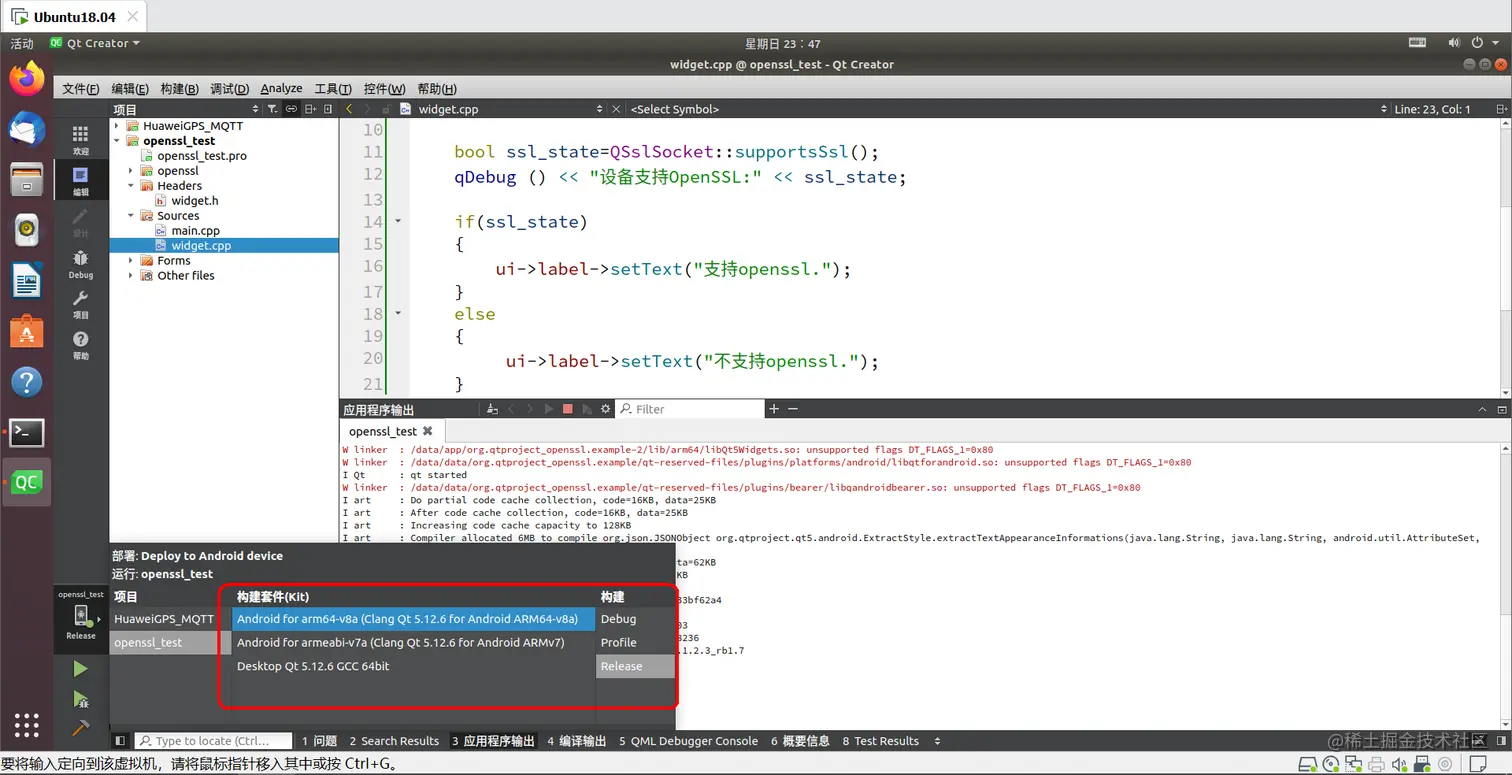
Task: Open the Terminal from the dock
Action: click(27, 433)
